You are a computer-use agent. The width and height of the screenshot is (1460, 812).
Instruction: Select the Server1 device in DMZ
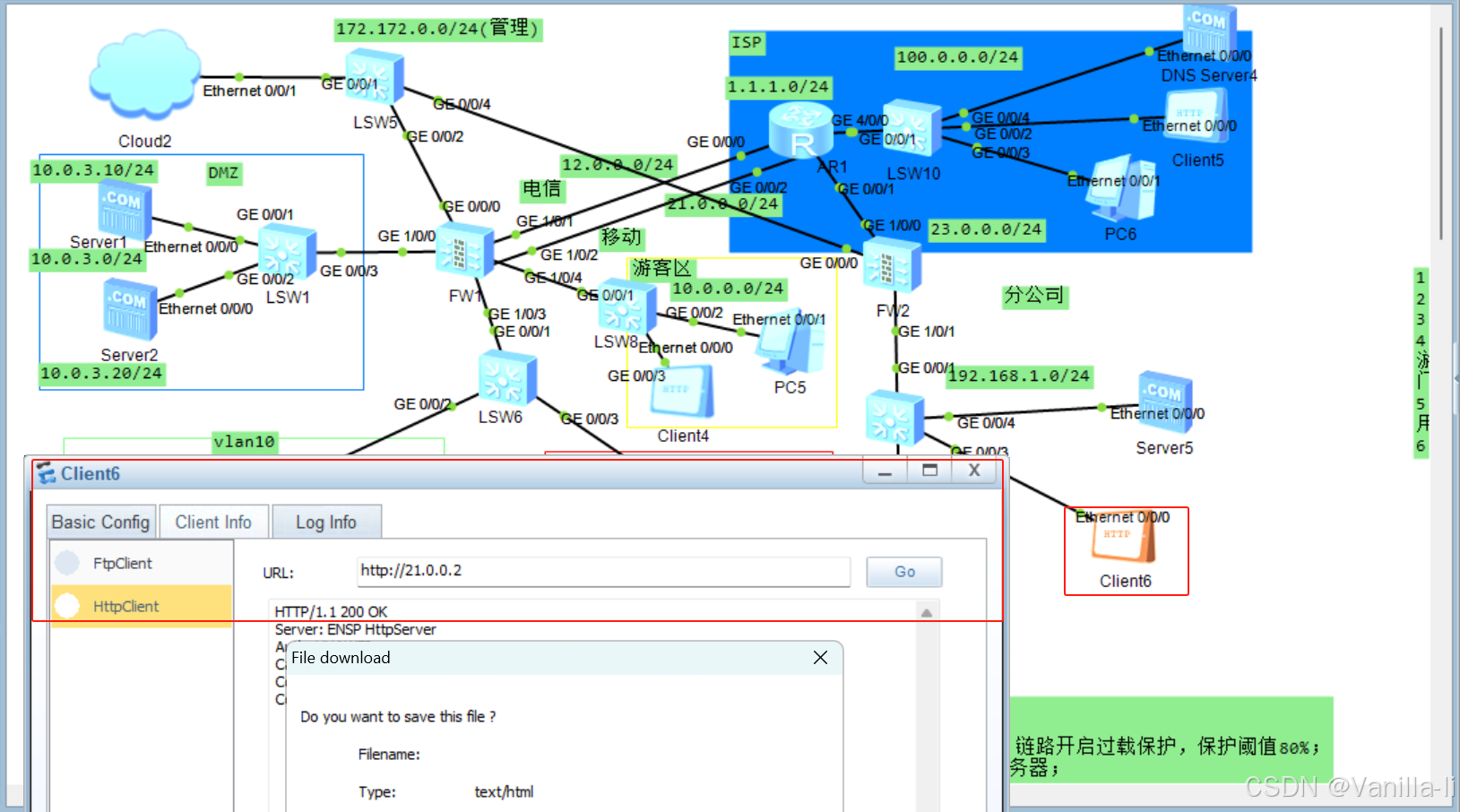point(124,209)
